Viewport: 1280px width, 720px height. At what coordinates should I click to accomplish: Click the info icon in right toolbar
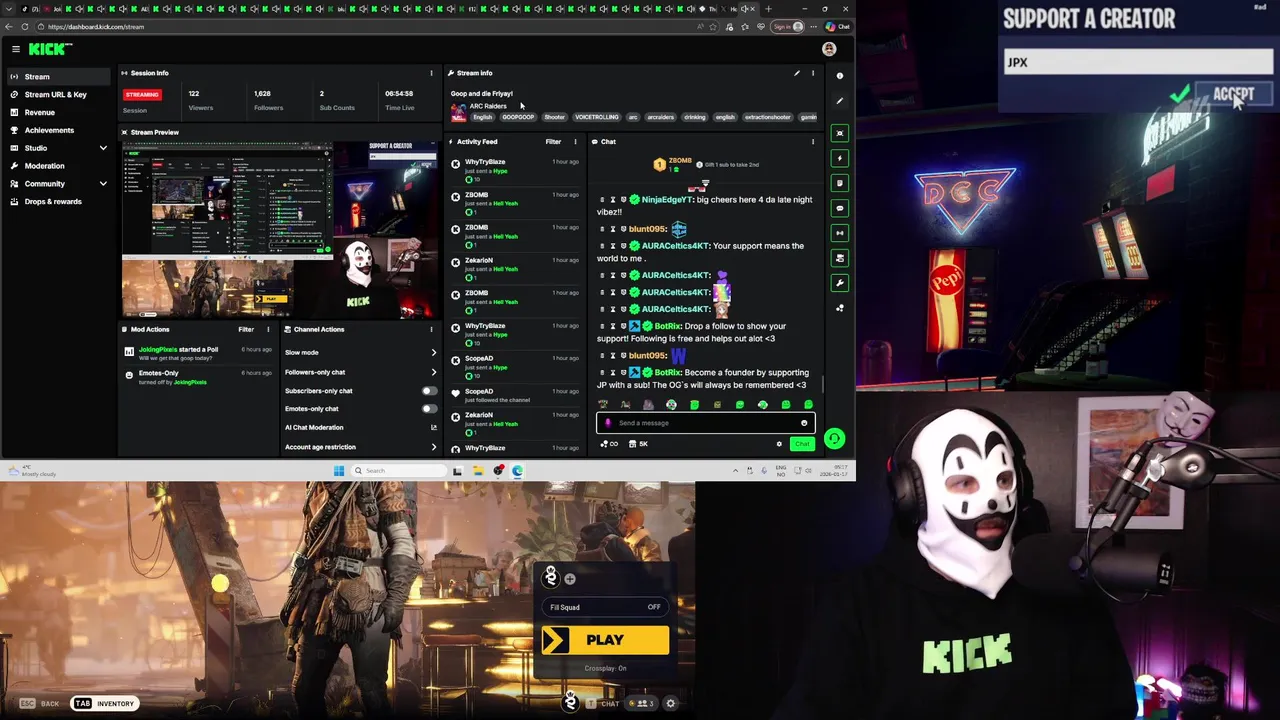840,76
